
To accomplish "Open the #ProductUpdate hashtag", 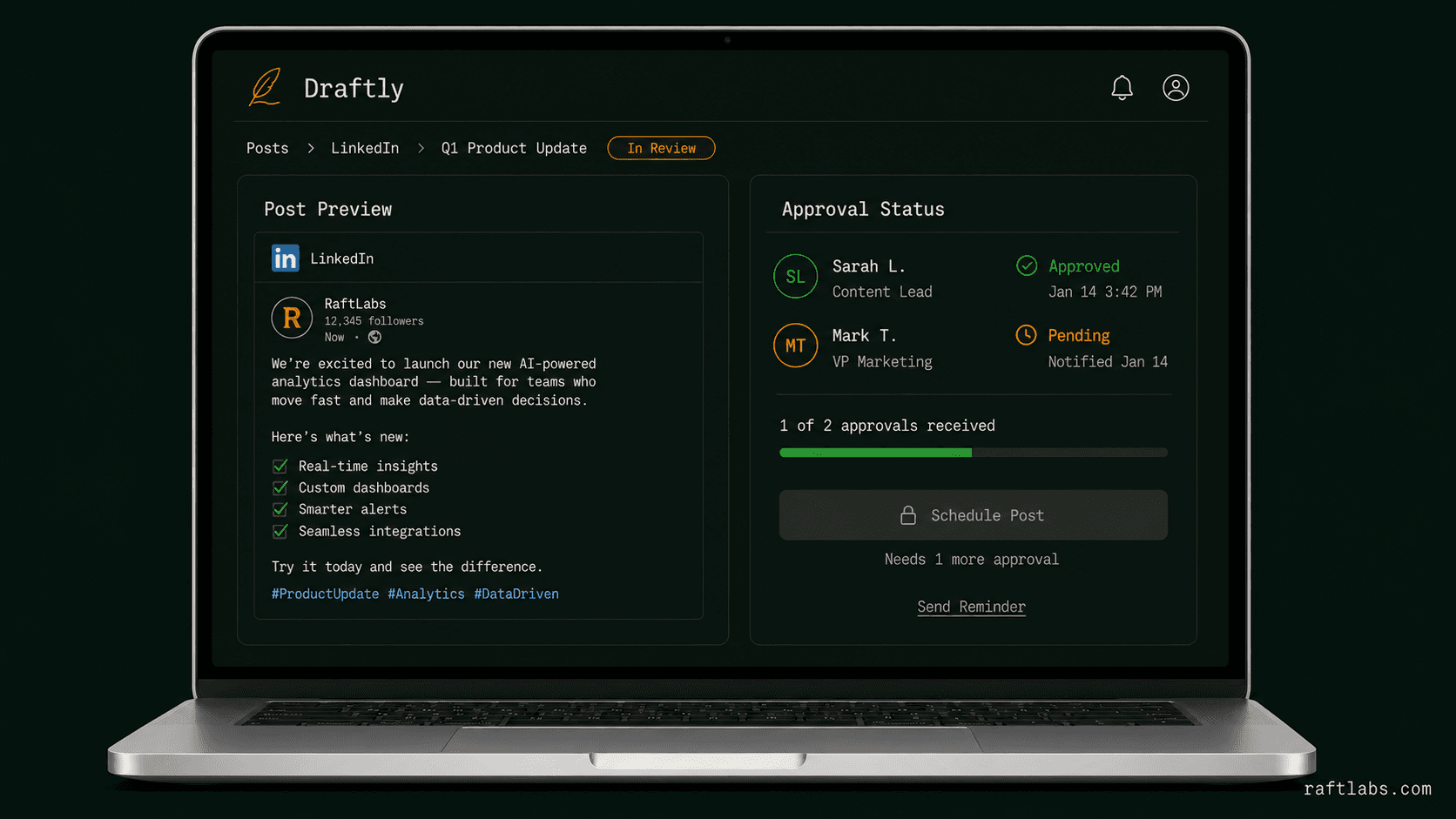I will tap(325, 594).
